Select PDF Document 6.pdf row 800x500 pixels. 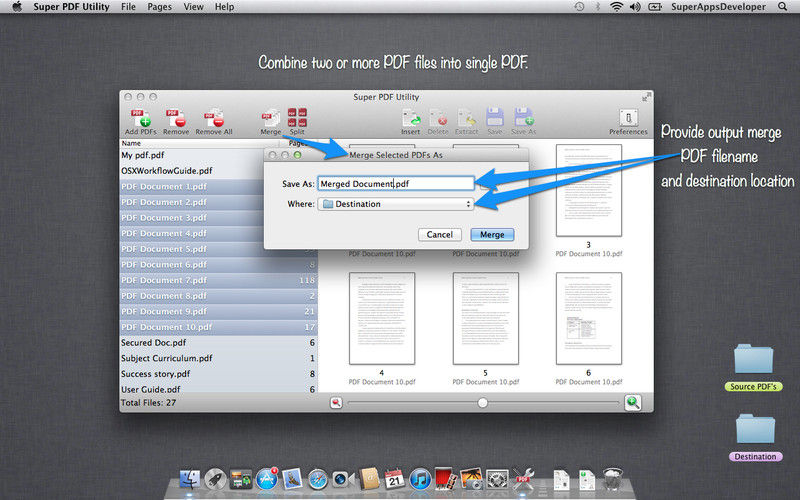[x=218, y=265]
